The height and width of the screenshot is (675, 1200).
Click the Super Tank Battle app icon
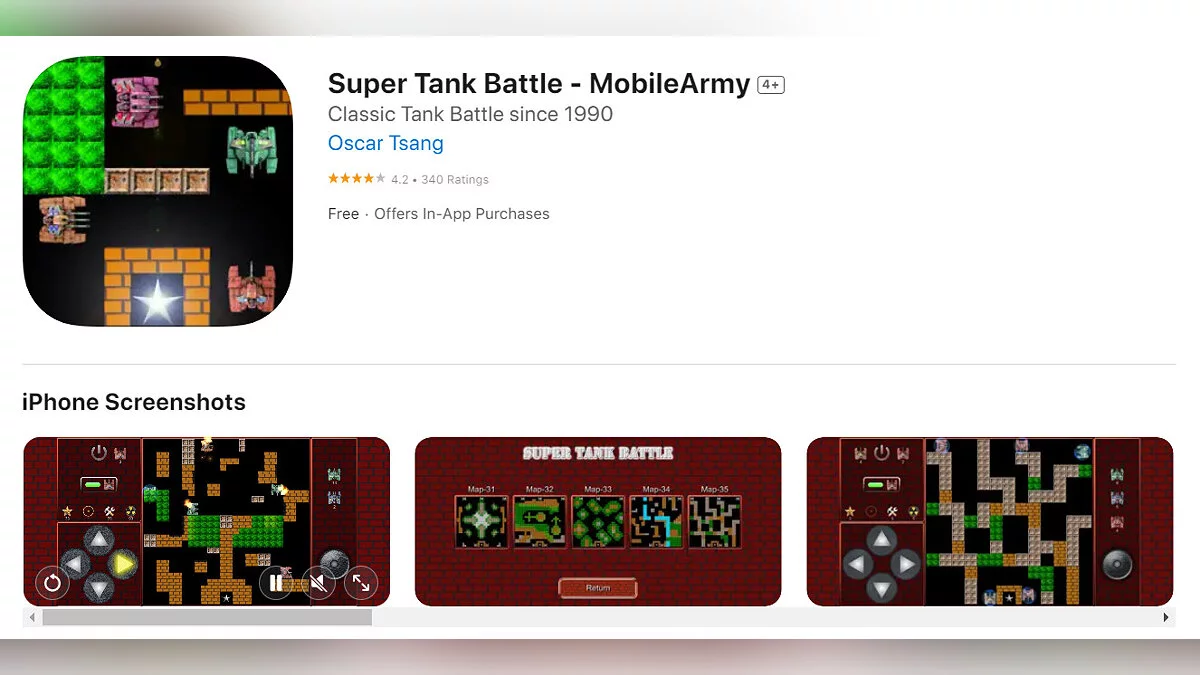click(x=158, y=191)
